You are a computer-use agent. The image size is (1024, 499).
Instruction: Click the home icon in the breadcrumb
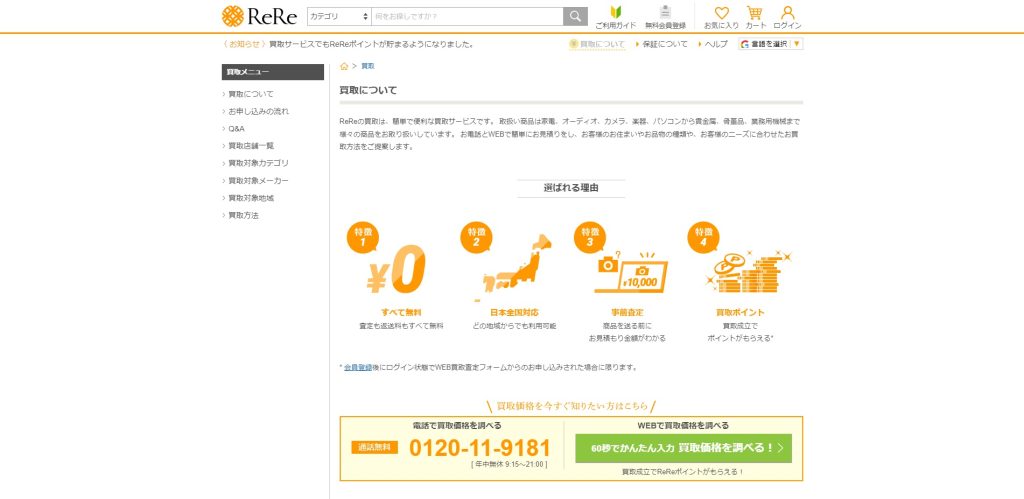[344, 66]
